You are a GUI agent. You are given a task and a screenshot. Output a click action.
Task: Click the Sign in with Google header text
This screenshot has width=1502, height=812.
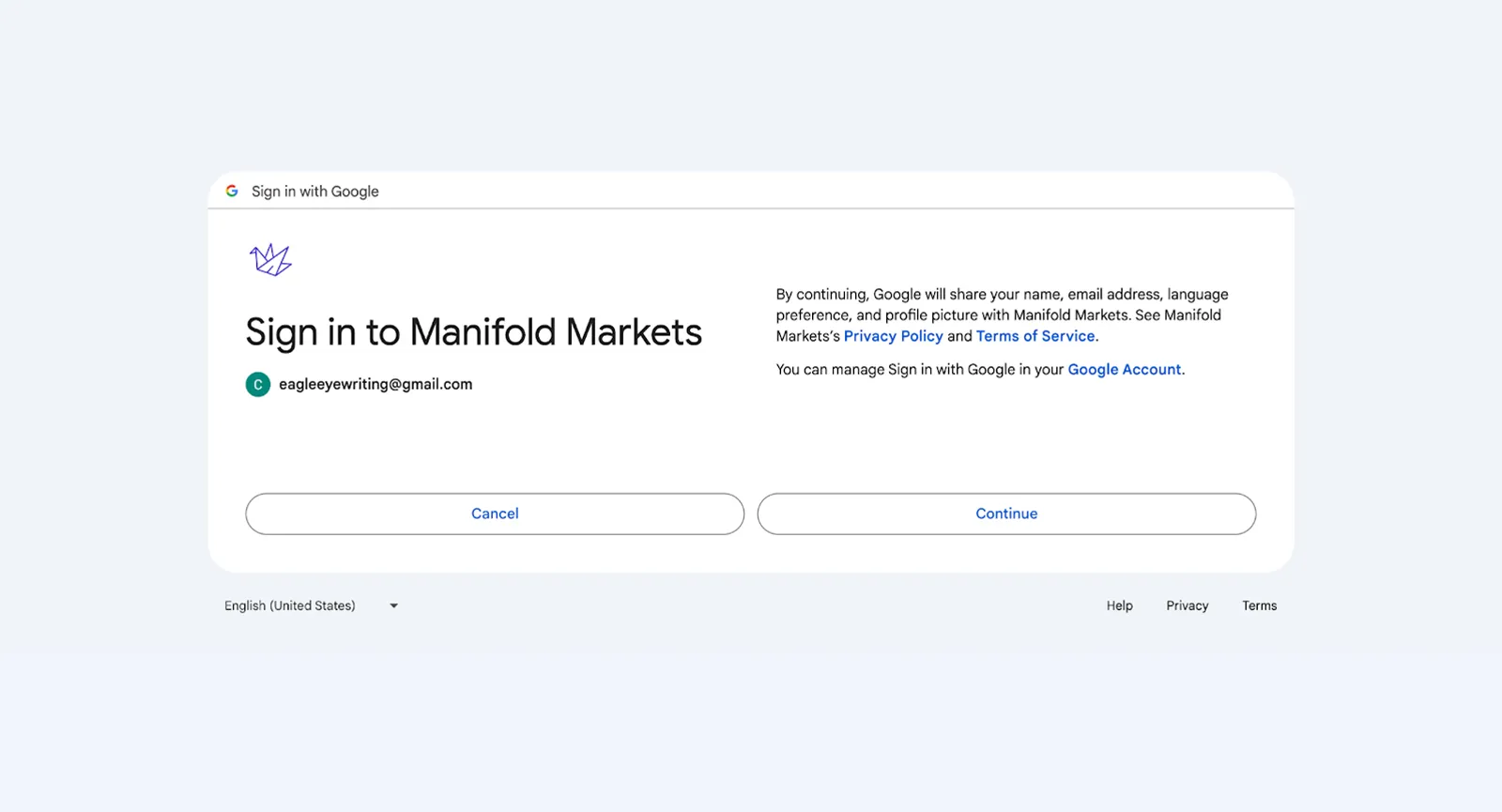(315, 192)
